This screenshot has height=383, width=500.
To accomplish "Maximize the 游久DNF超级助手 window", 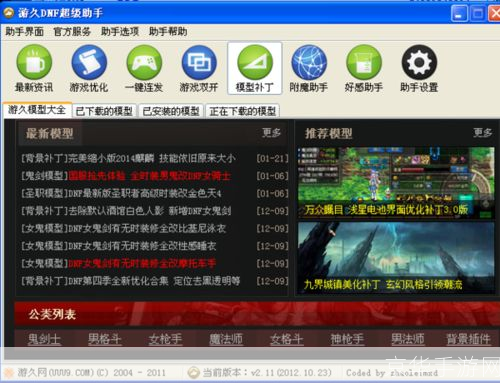I will (478, 14).
